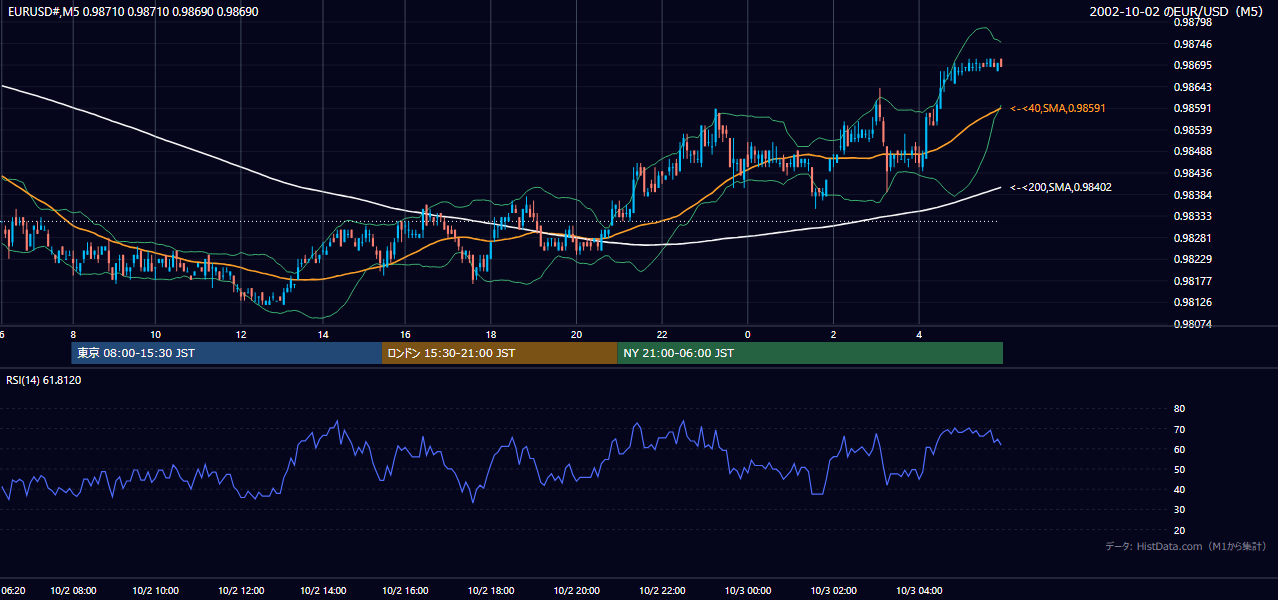Select the London 15:30-21:00 JST session bar

tap(499, 353)
